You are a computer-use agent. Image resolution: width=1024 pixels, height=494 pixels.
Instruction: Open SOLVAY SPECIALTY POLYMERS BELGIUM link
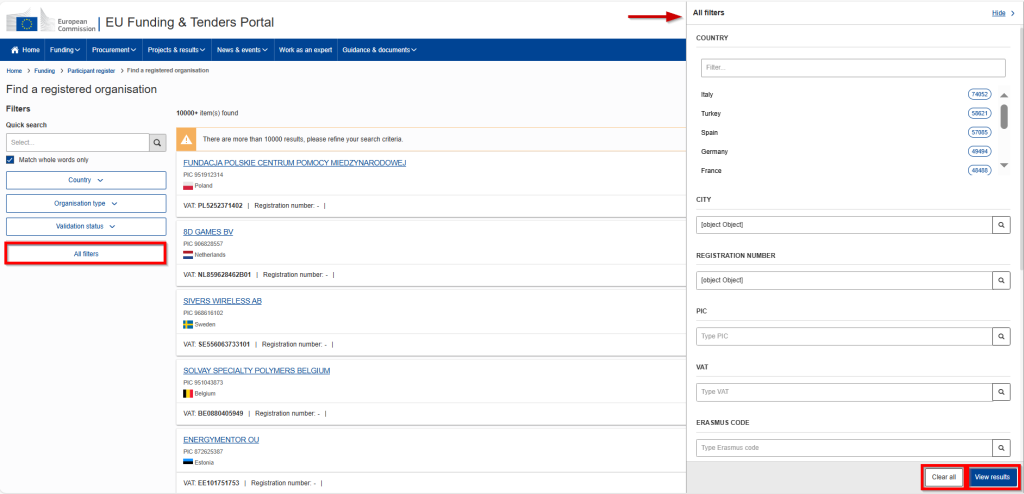pyautogui.click(x=257, y=370)
